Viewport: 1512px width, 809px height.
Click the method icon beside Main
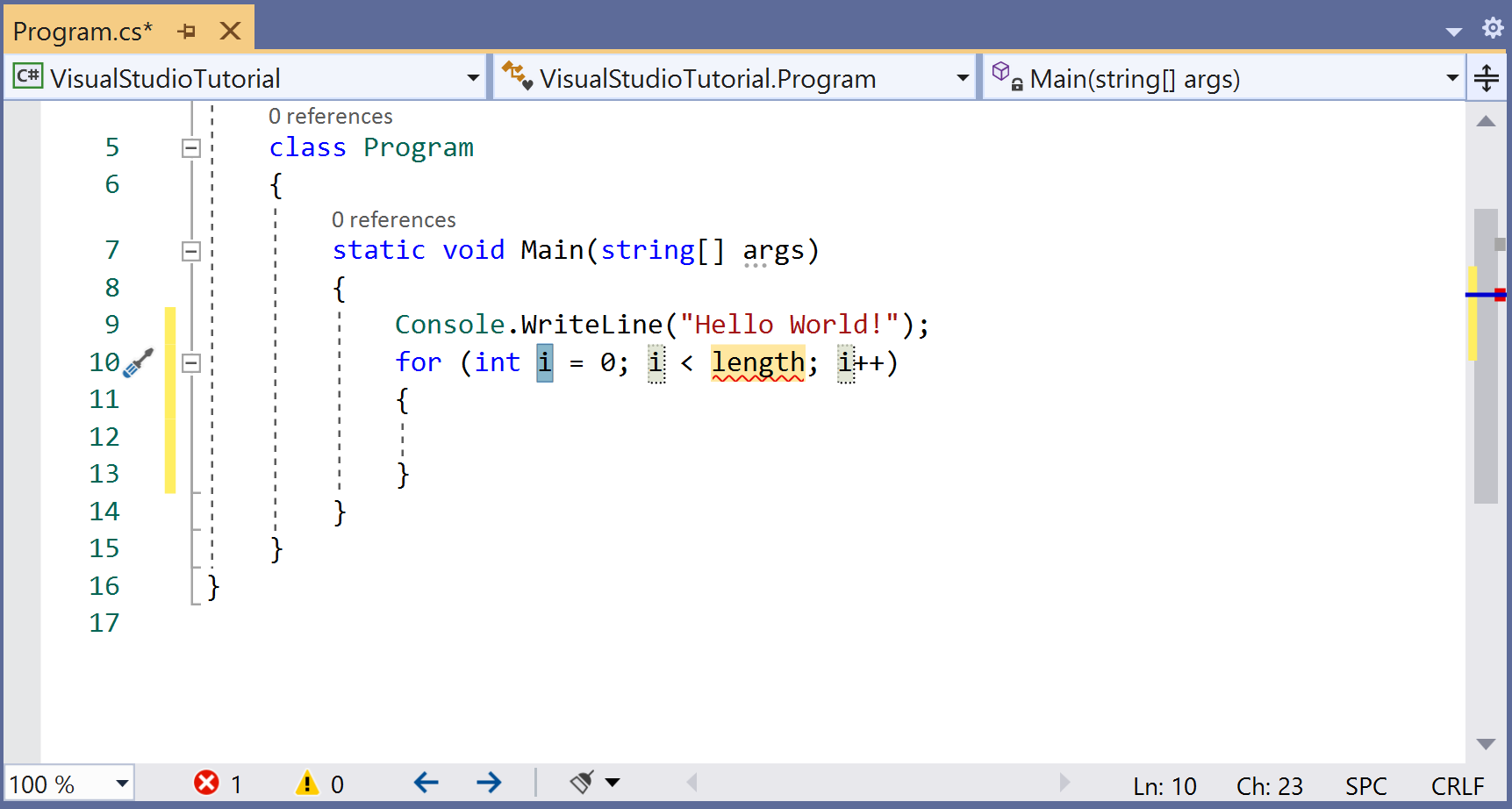point(1007,76)
